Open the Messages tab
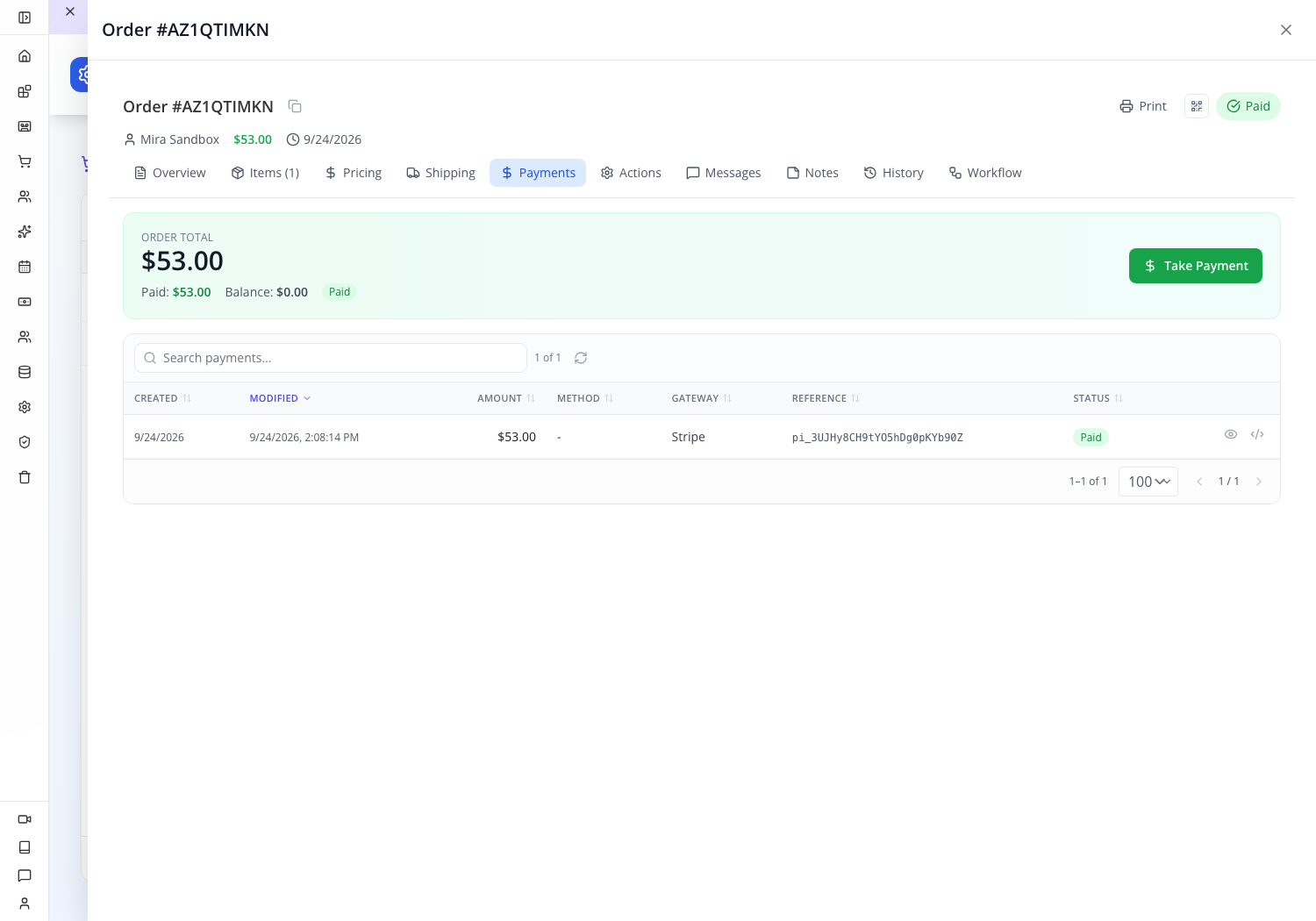The width and height of the screenshot is (1316, 921). coord(724,173)
